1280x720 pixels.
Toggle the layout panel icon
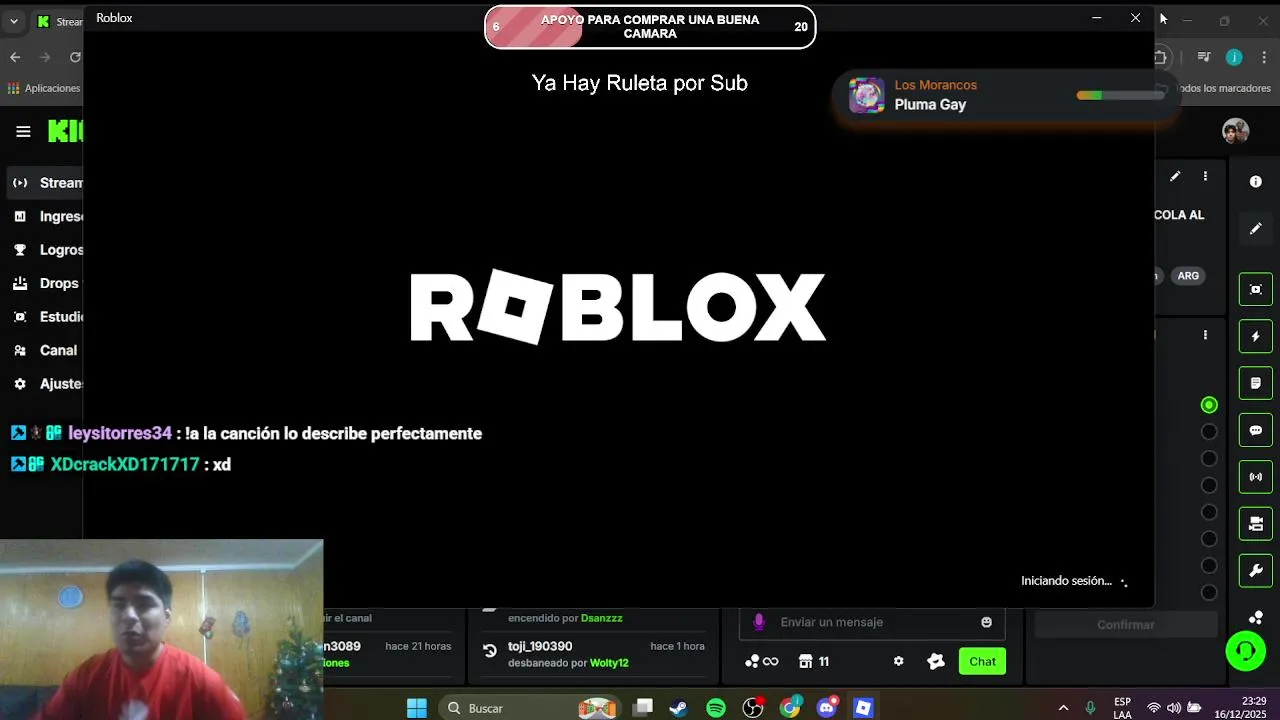pyautogui.click(x=1256, y=524)
